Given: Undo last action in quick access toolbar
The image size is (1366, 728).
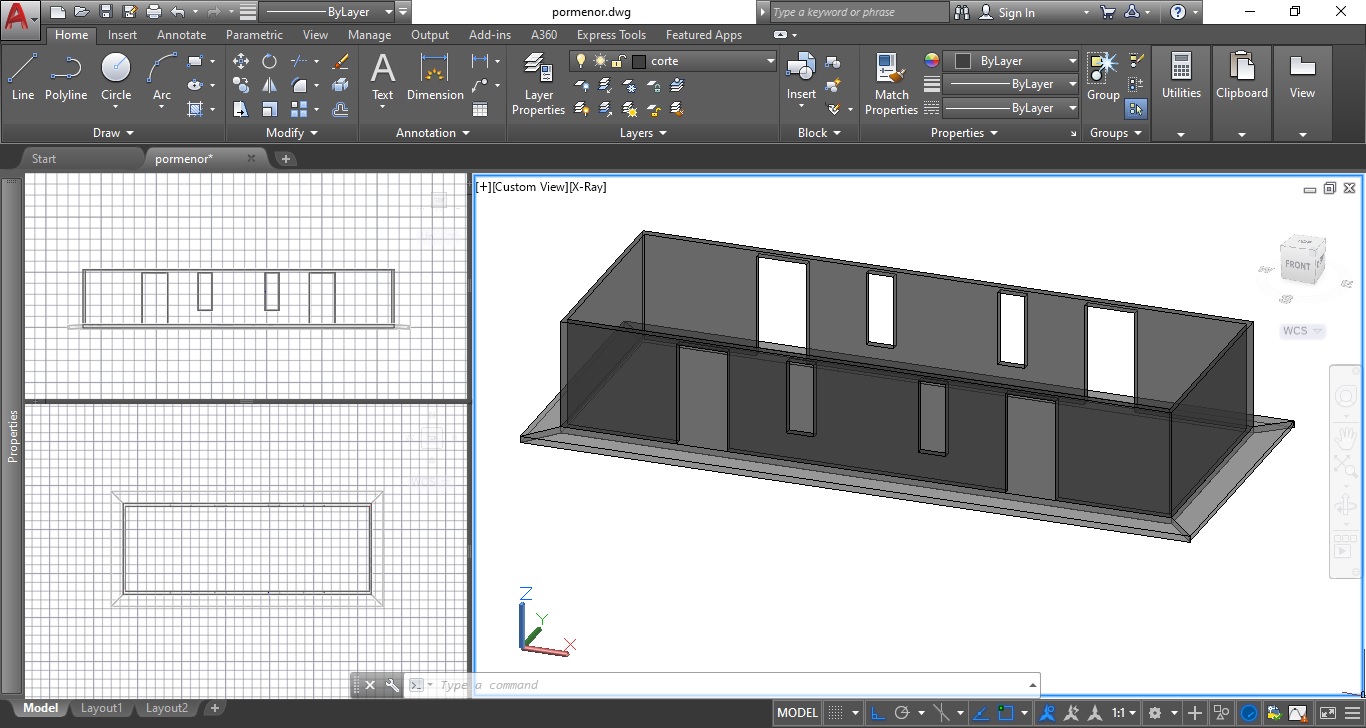Looking at the screenshot, I should [178, 12].
